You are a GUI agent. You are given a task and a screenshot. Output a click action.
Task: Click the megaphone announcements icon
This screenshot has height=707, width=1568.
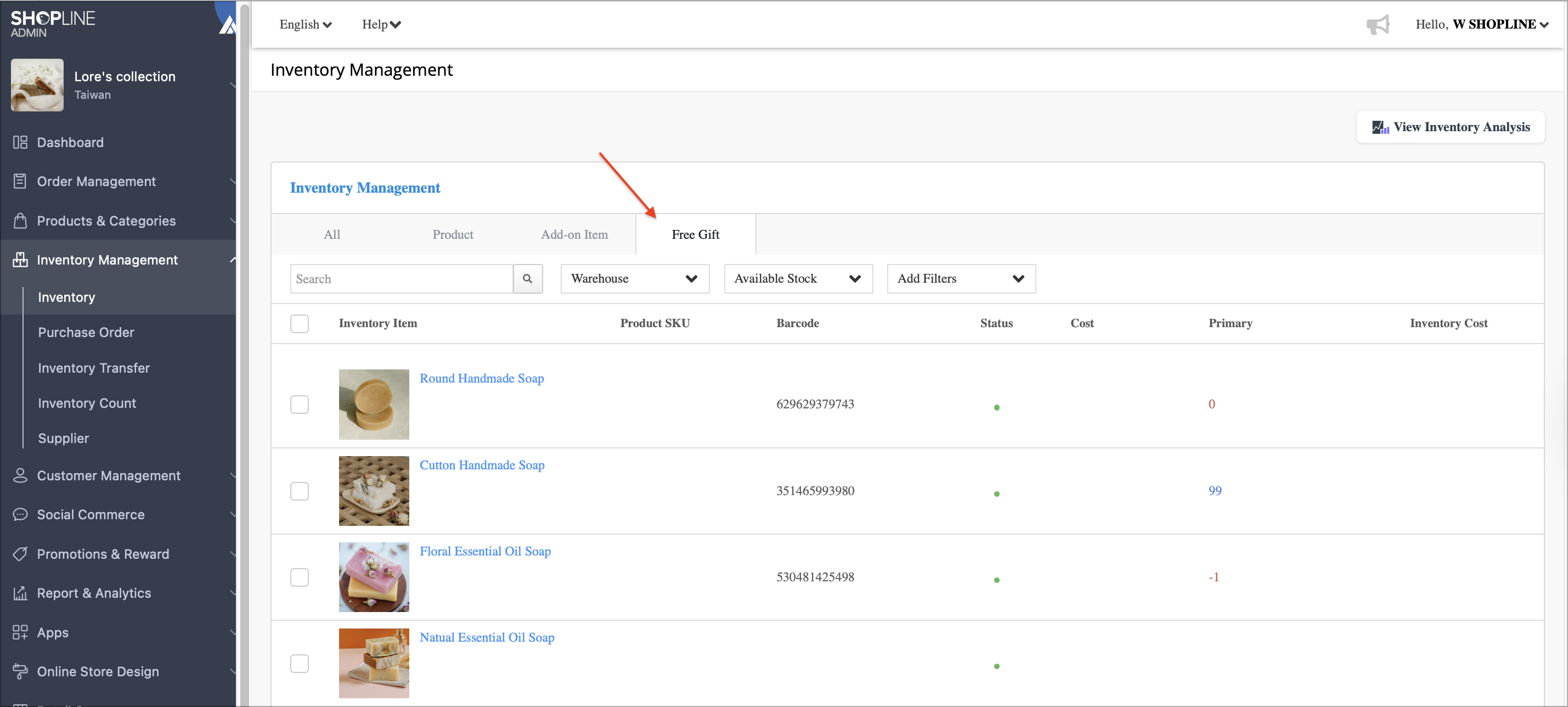(1378, 24)
